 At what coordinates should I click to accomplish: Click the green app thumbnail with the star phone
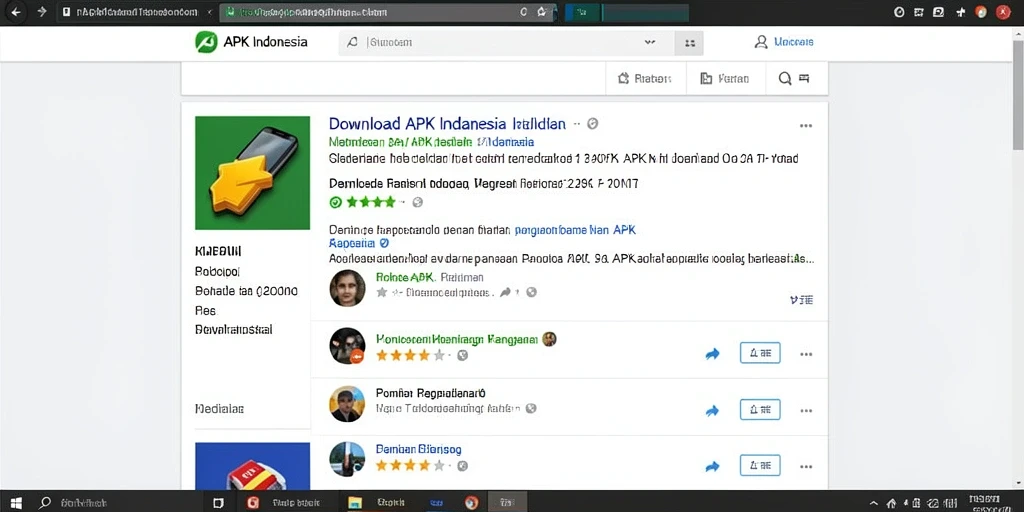pyautogui.click(x=252, y=173)
